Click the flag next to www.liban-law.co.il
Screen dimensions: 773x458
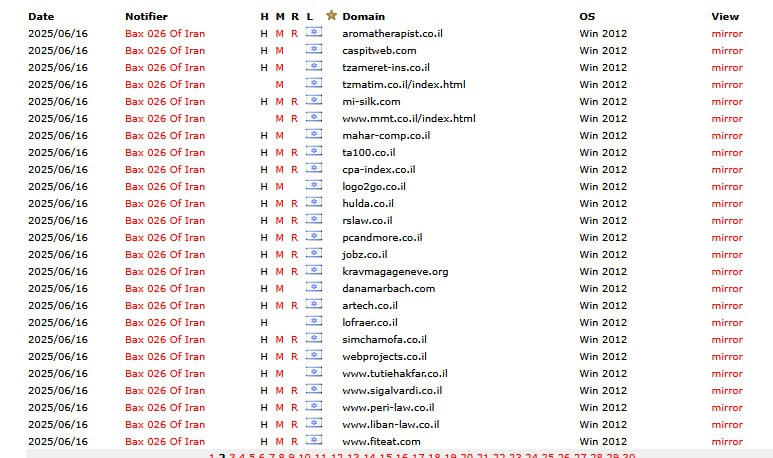[314, 423]
